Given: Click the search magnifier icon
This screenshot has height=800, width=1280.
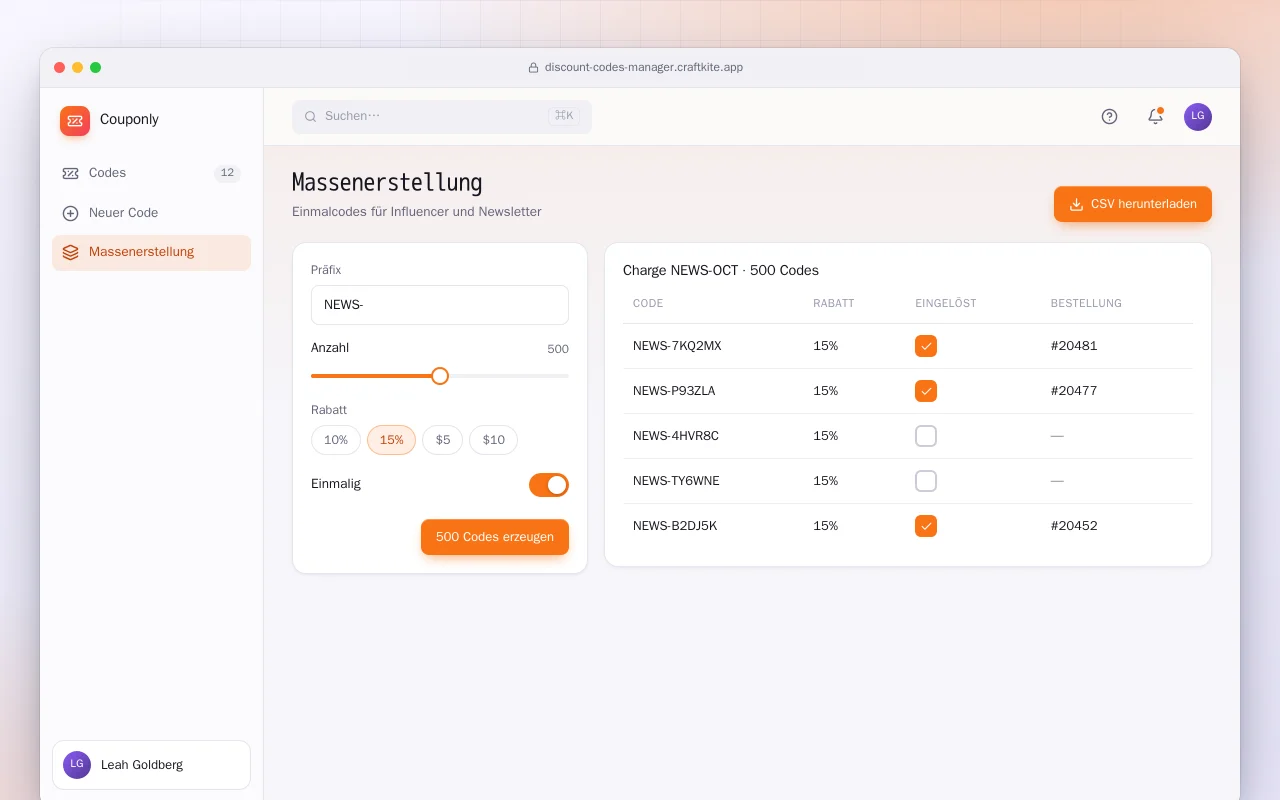Looking at the screenshot, I should 311,116.
